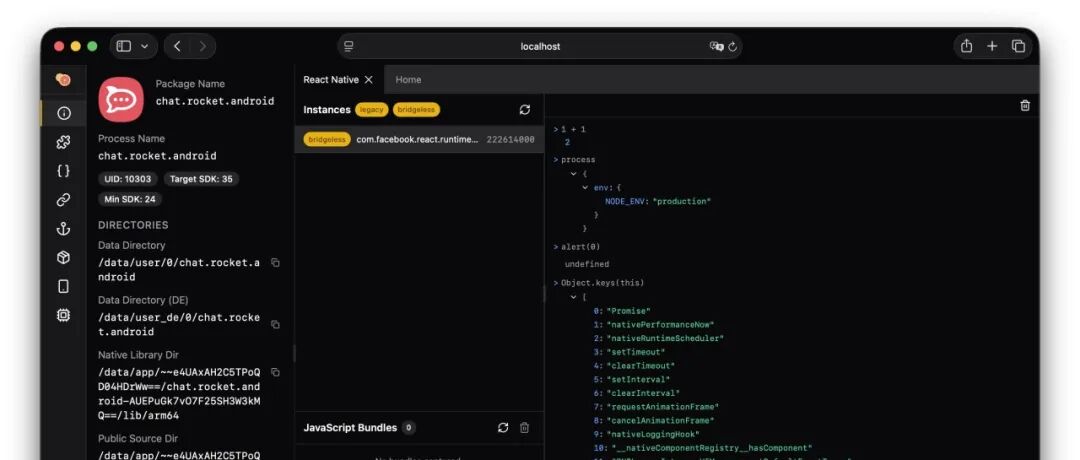The height and width of the screenshot is (460, 1080).
Task: Refresh the JavaScript Bundles list
Action: pos(503,428)
